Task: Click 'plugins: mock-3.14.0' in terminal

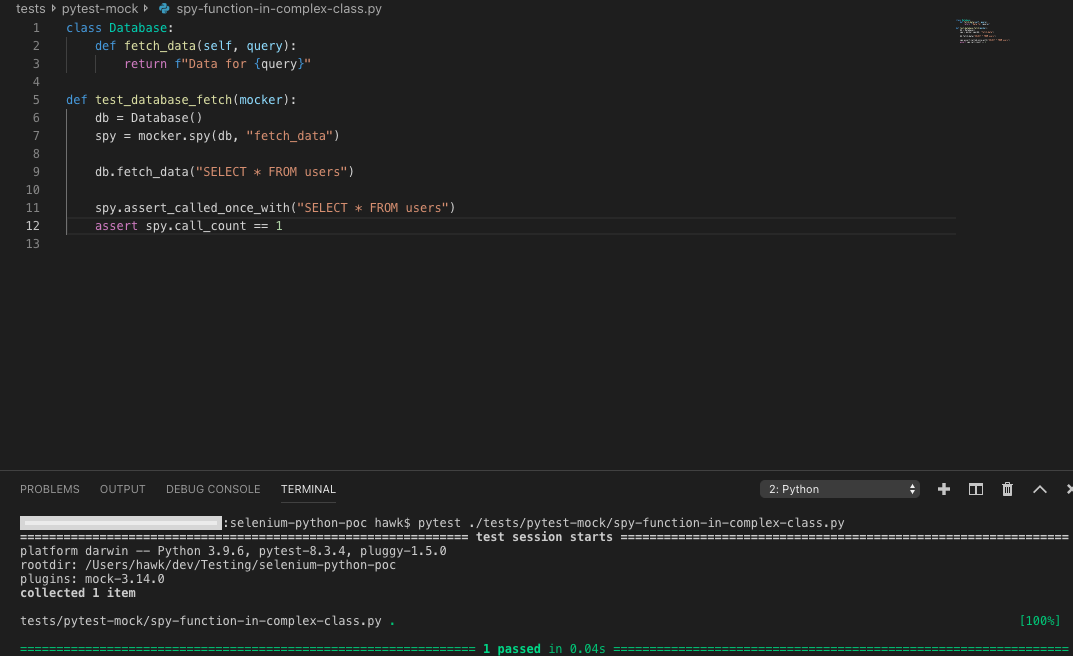Action: tap(92, 579)
